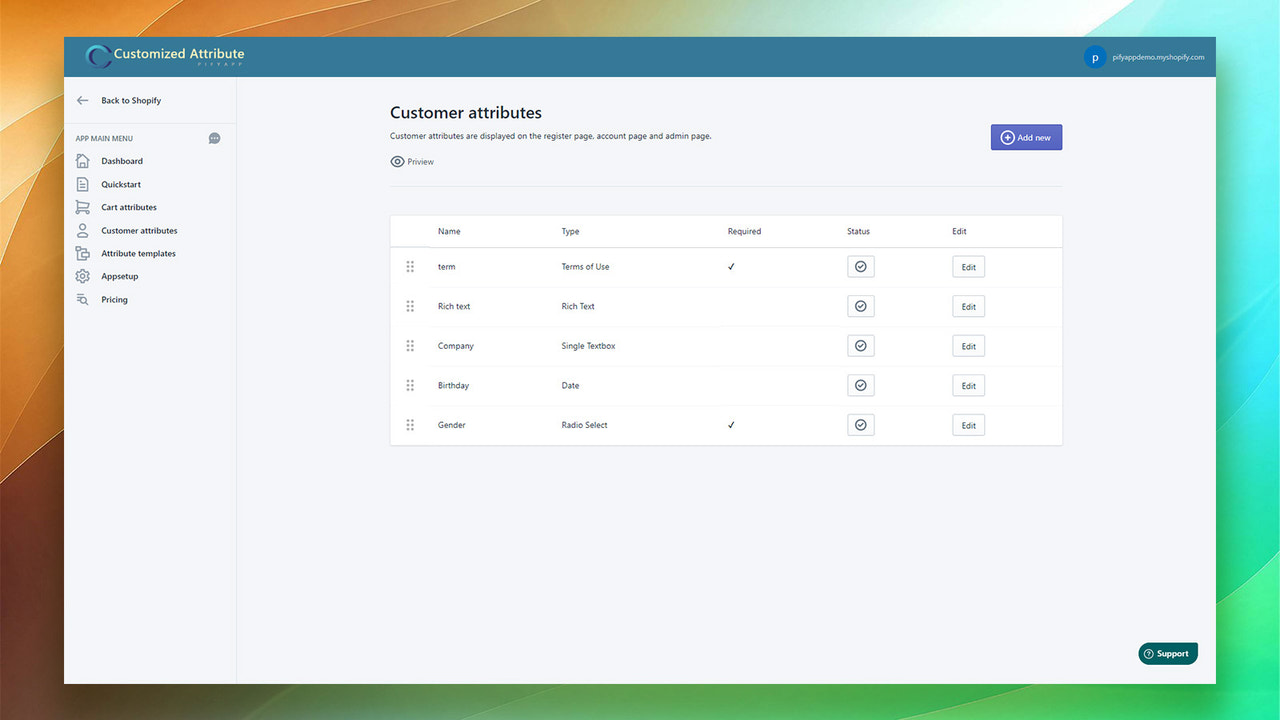Click the eye icon next to Priview
Viewport: 1280px width, 720px height.
pos(397,161)
